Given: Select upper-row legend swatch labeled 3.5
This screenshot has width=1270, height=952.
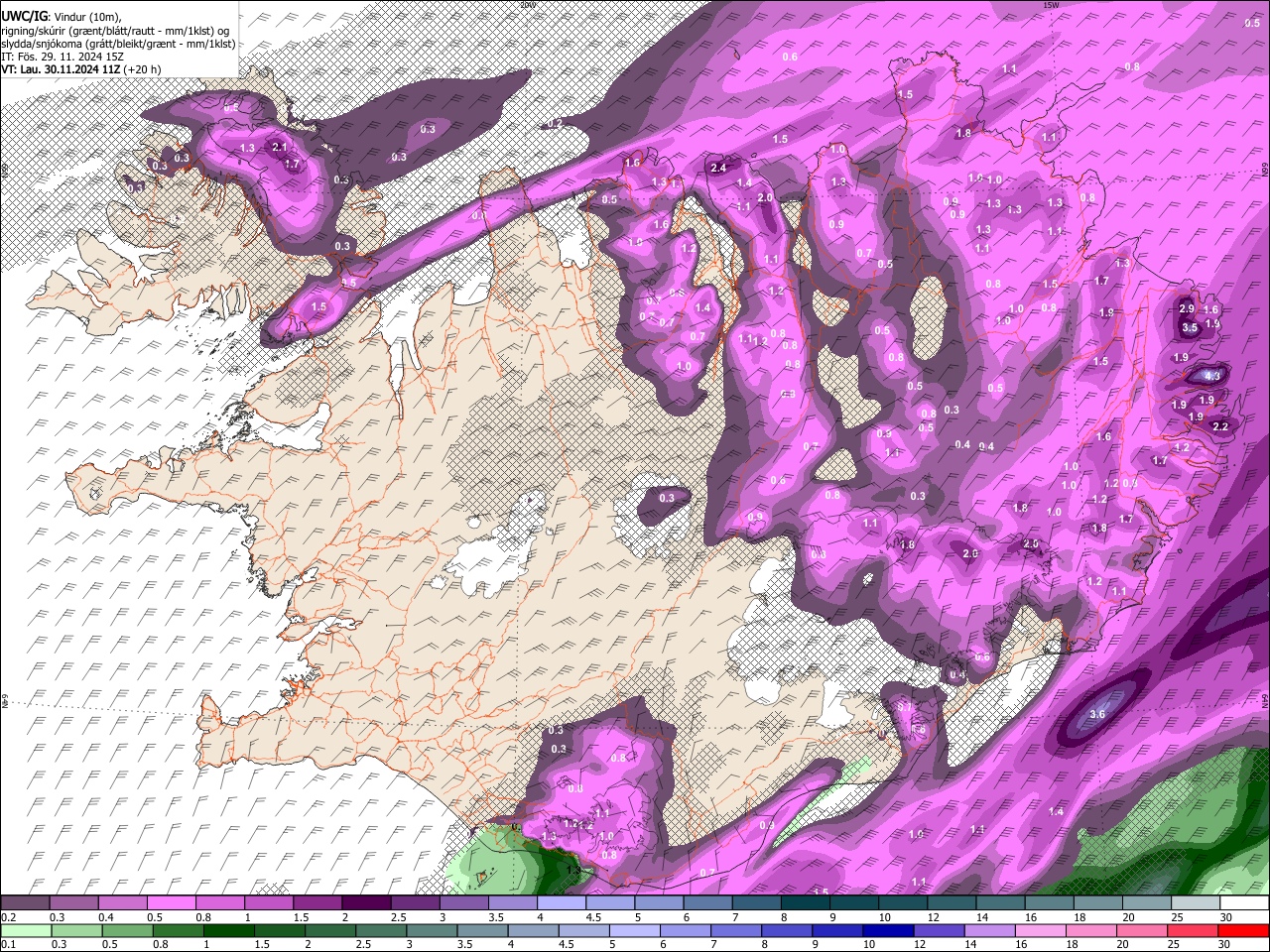Looking at the screenshot, I should tap(513, 903).
